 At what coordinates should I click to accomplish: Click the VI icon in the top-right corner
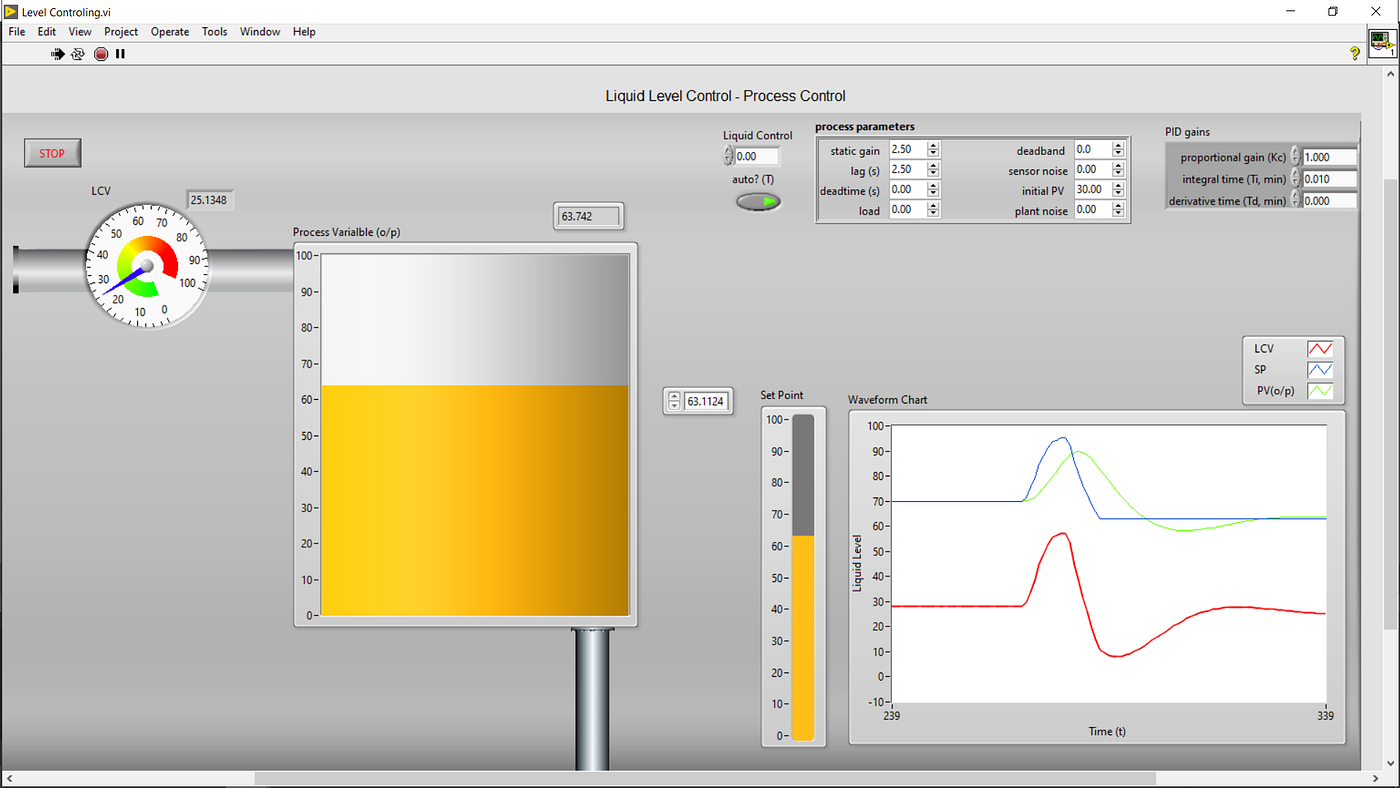[x=1382, y=43]
